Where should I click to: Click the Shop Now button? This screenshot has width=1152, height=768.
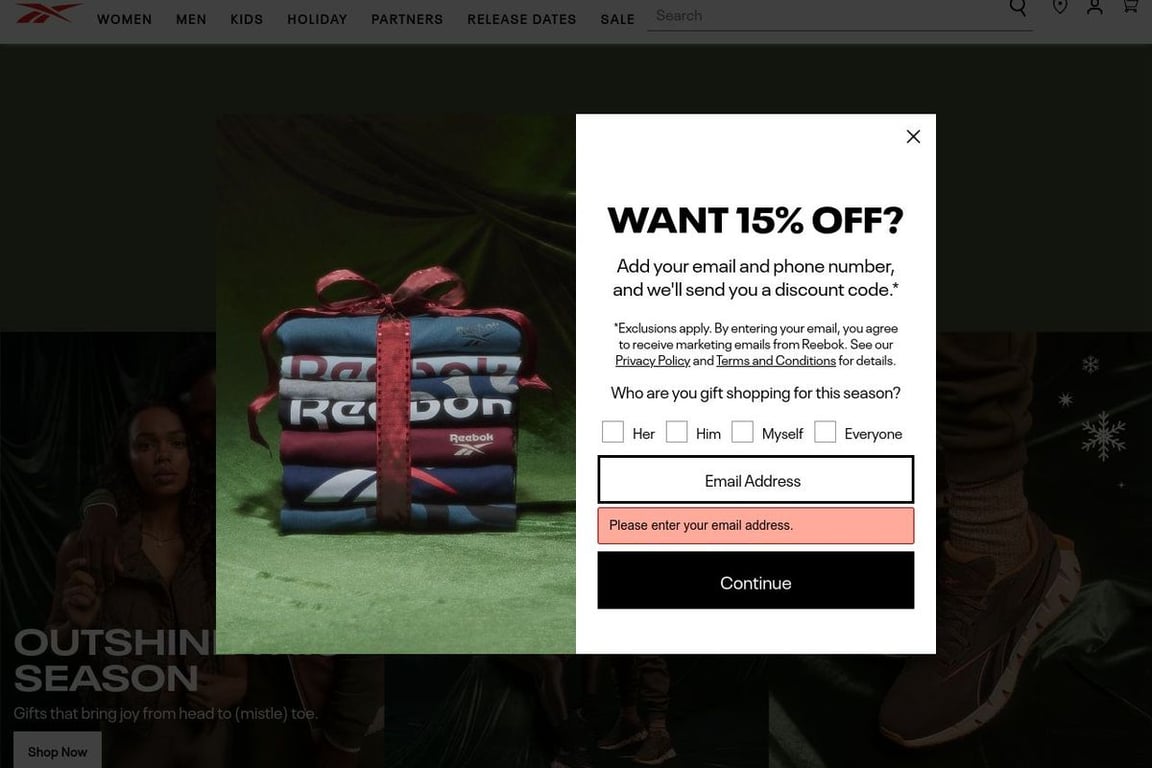[x=57, y=751]
